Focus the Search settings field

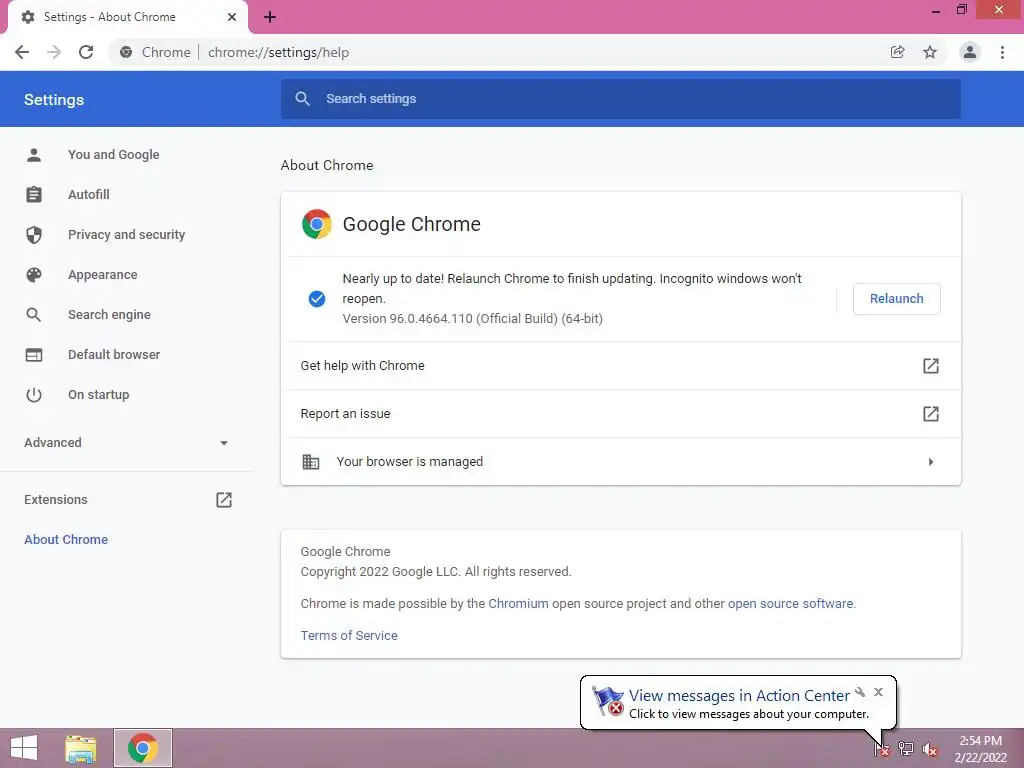pyautogui.click(x=620, y=99)
